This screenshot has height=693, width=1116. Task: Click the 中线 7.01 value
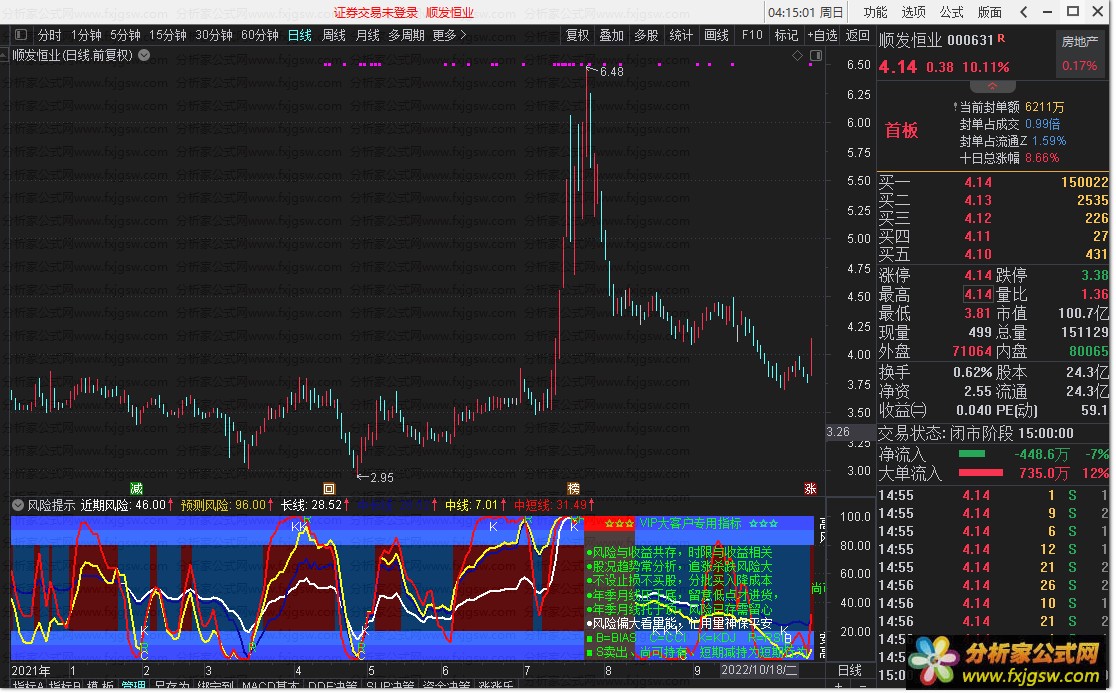[487, 505]
